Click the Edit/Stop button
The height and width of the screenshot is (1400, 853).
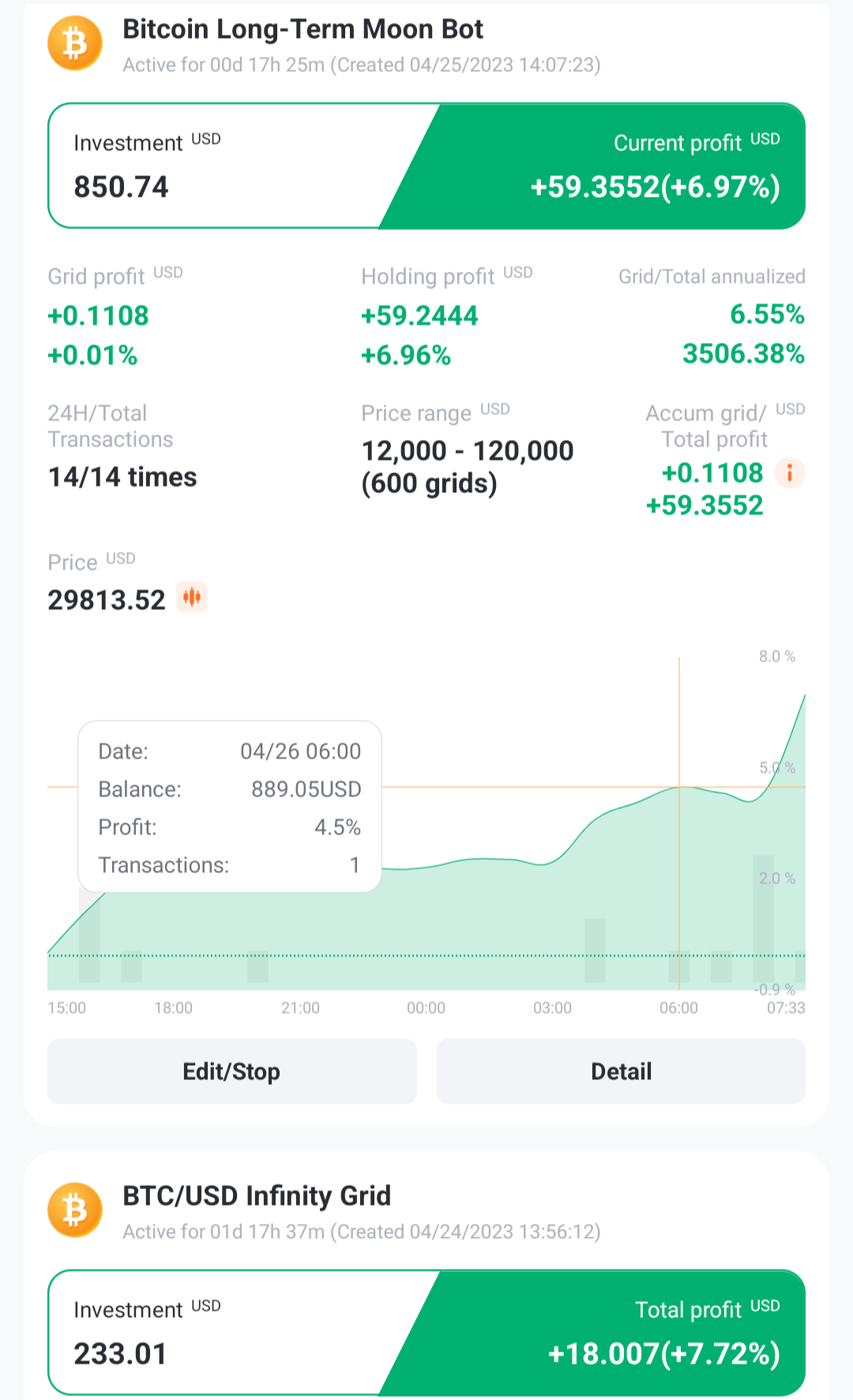click(231, 1071)
